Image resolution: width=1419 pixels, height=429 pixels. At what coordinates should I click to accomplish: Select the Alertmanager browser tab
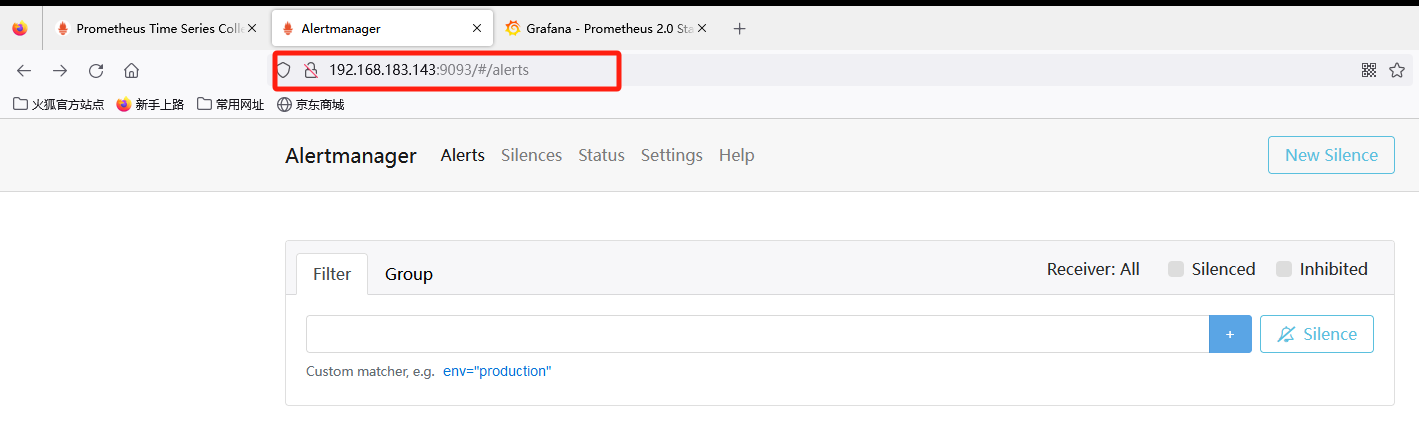pyautogui.click(x=383, y=28)
